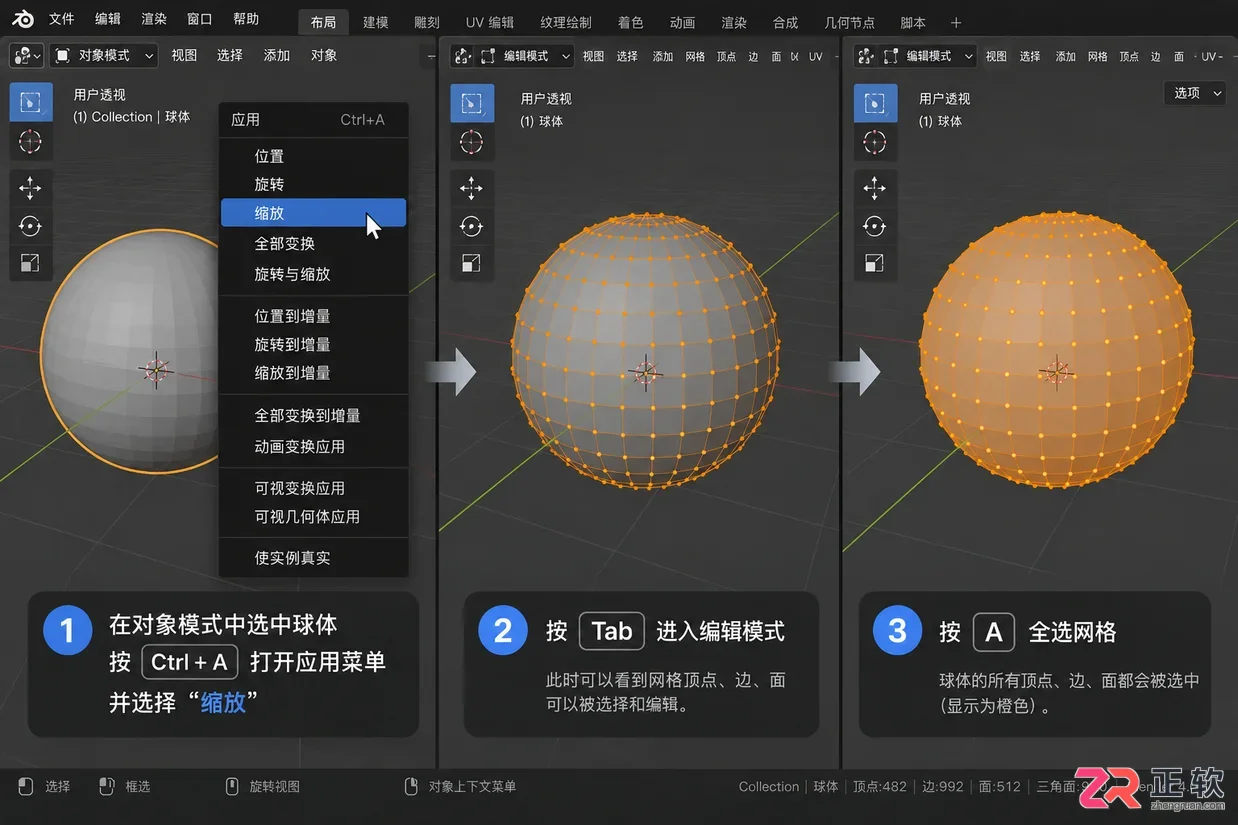This screenshot has width=1238, height=825.
Task: Open the editor type selector beside 对象模式
Action: [26, 55]
